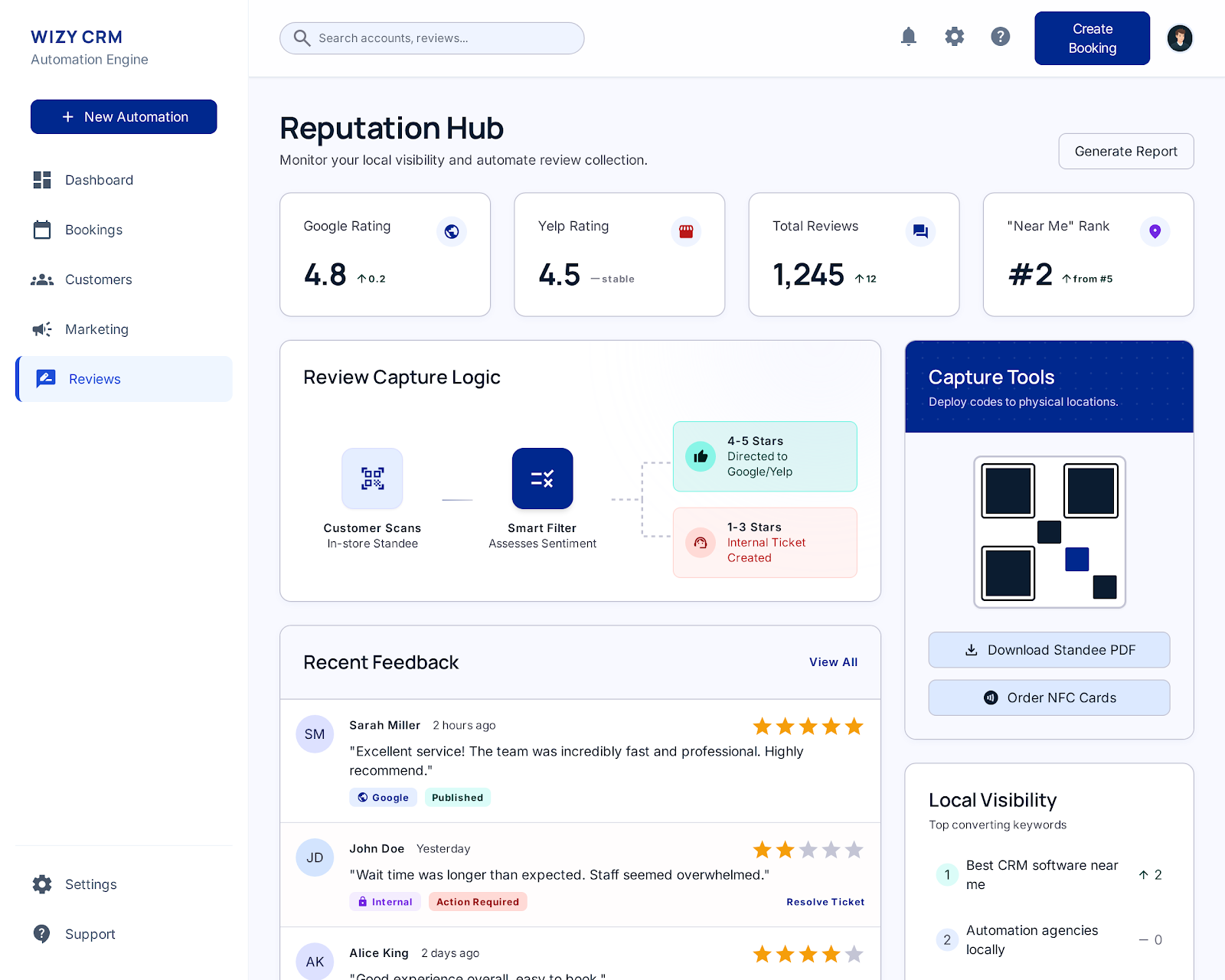
Task: Click the help question mark icon
Action: pos(1000,37)
